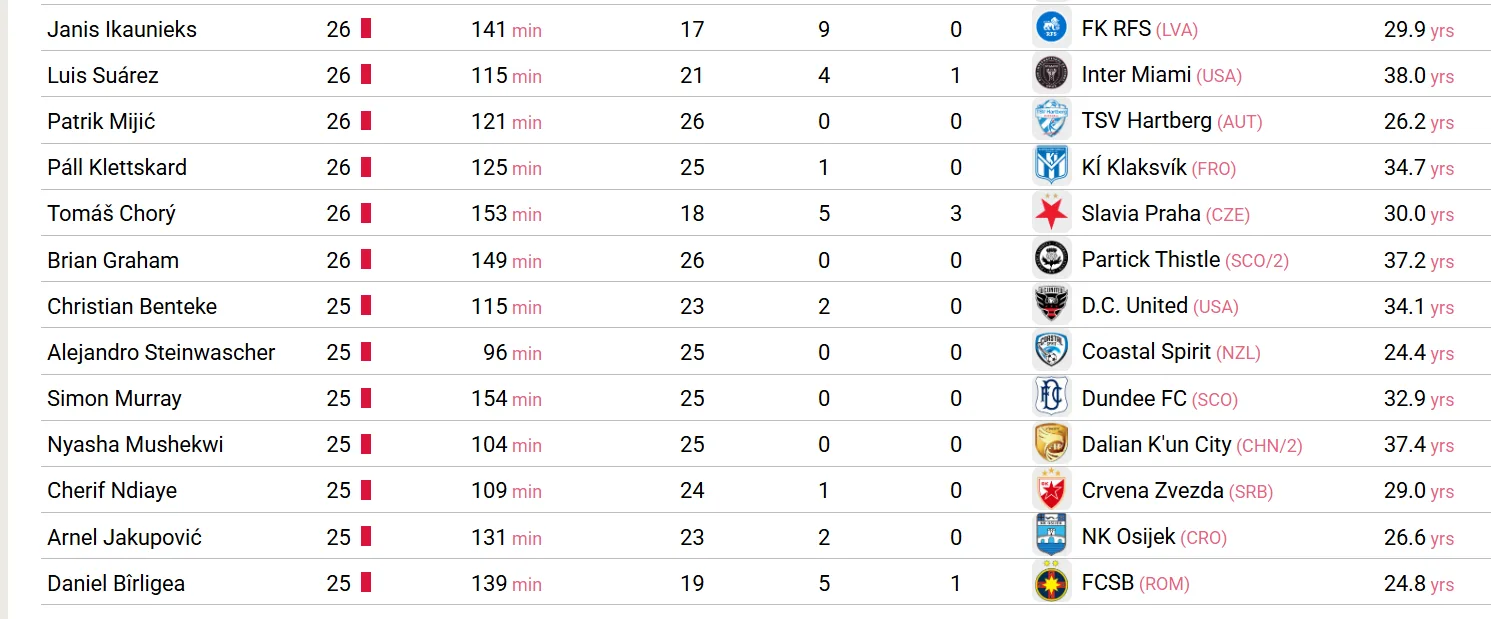Open Christian Benteke player link
The image size is (1491, 619).
(x=132, y=306)
